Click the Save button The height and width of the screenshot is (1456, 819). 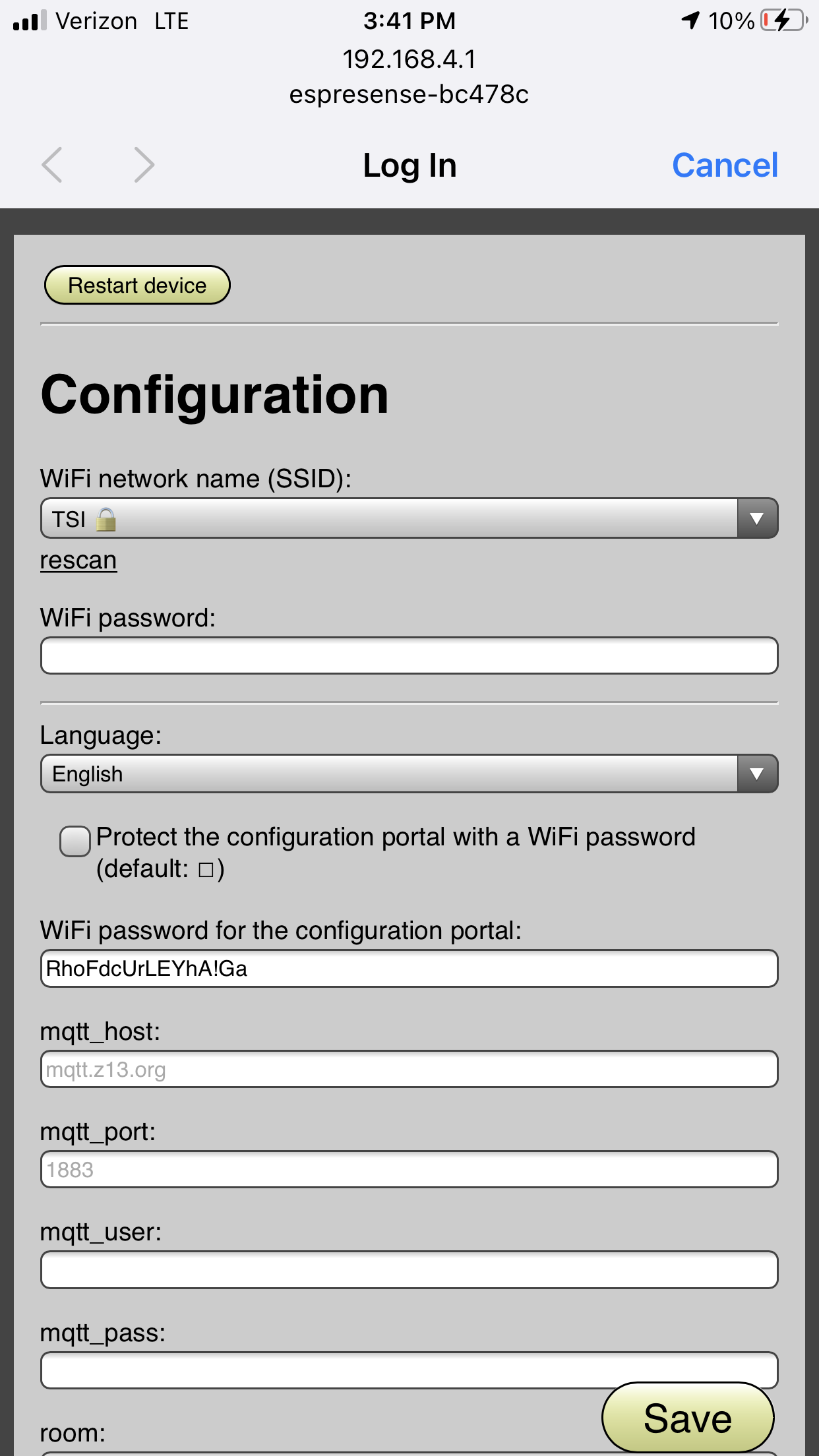coord(688,1418)
